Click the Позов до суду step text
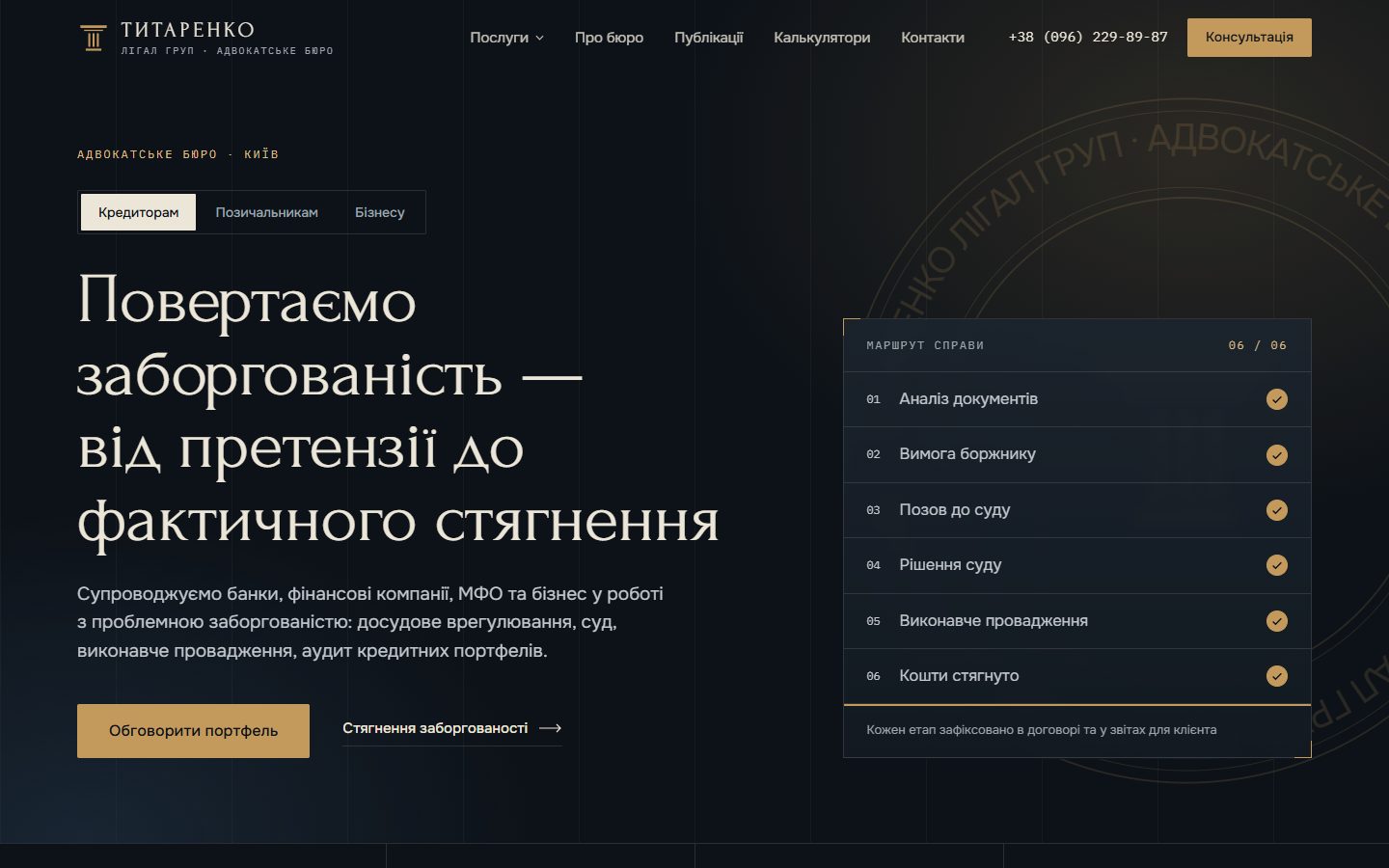This screenshot has width=1389, height=868. click(955, 510)
